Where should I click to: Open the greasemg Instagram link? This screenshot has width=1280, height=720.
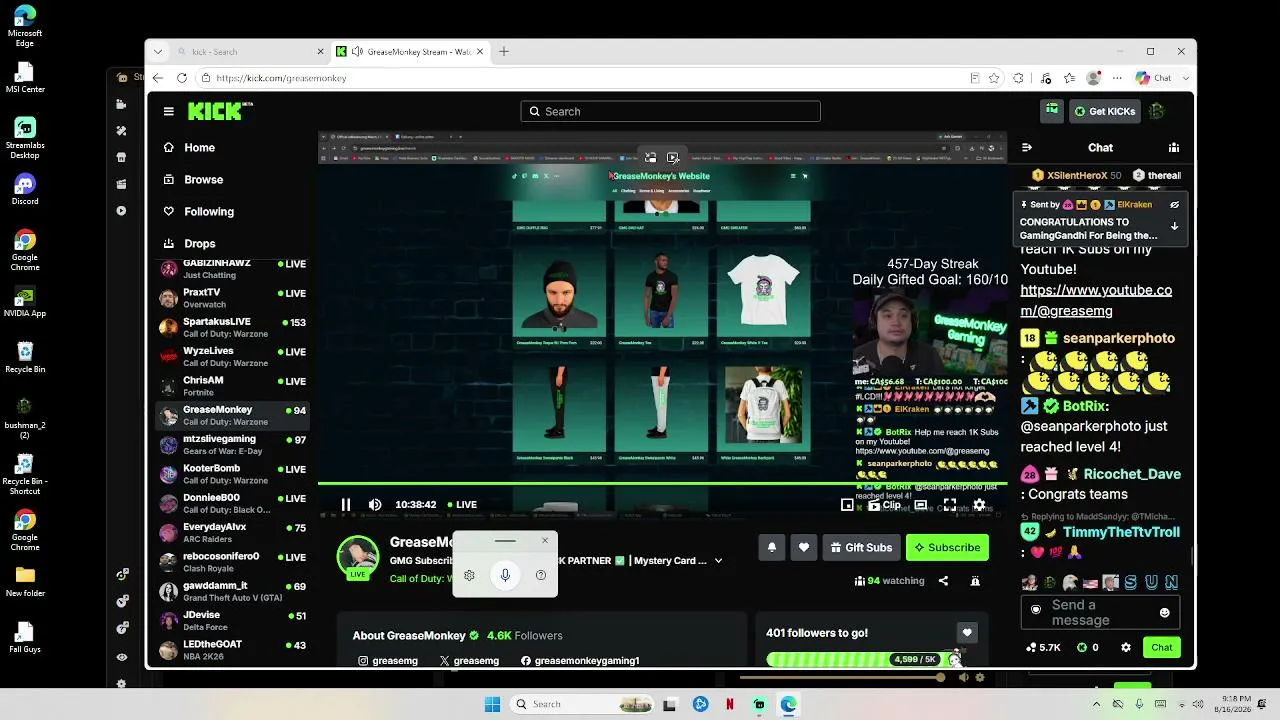[388, 660]
